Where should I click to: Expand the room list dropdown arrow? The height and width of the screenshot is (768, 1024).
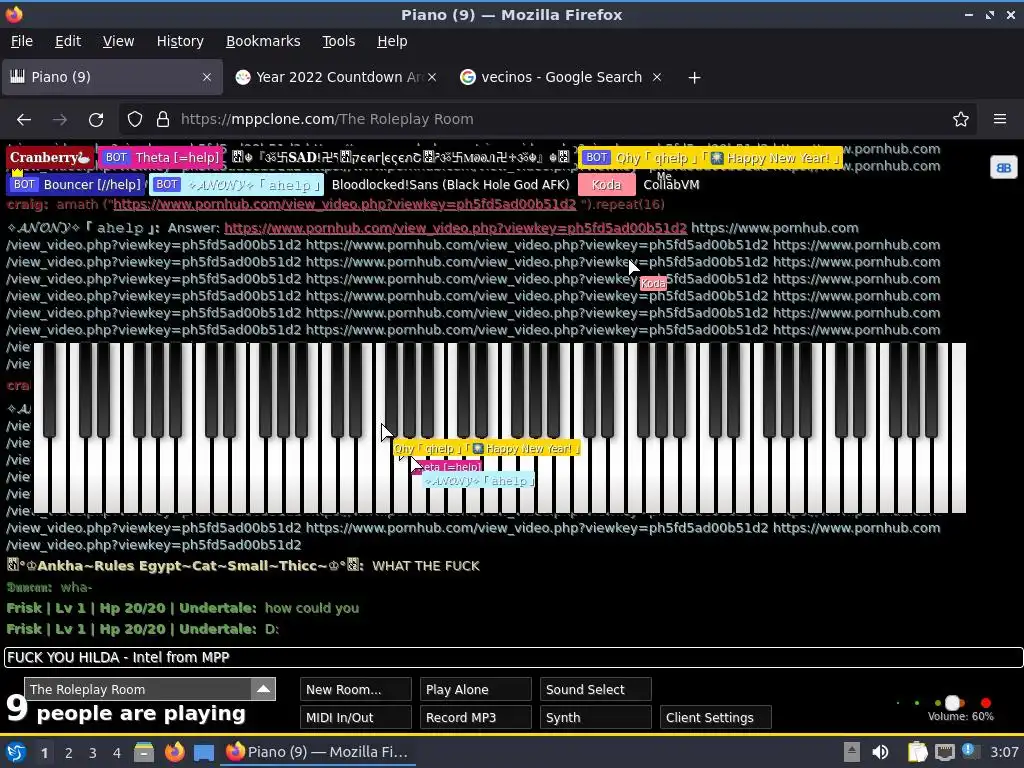coord(263,689)
